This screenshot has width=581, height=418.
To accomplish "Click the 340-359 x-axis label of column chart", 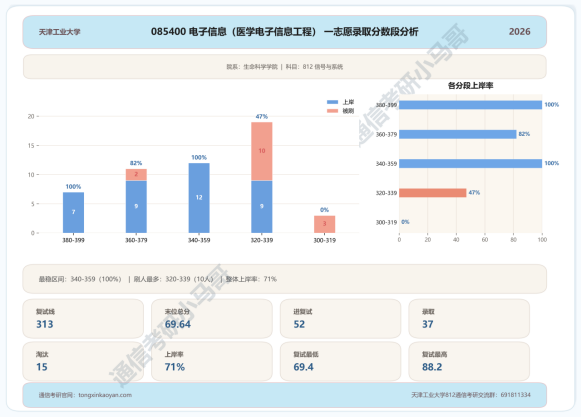I will [199, 240].
